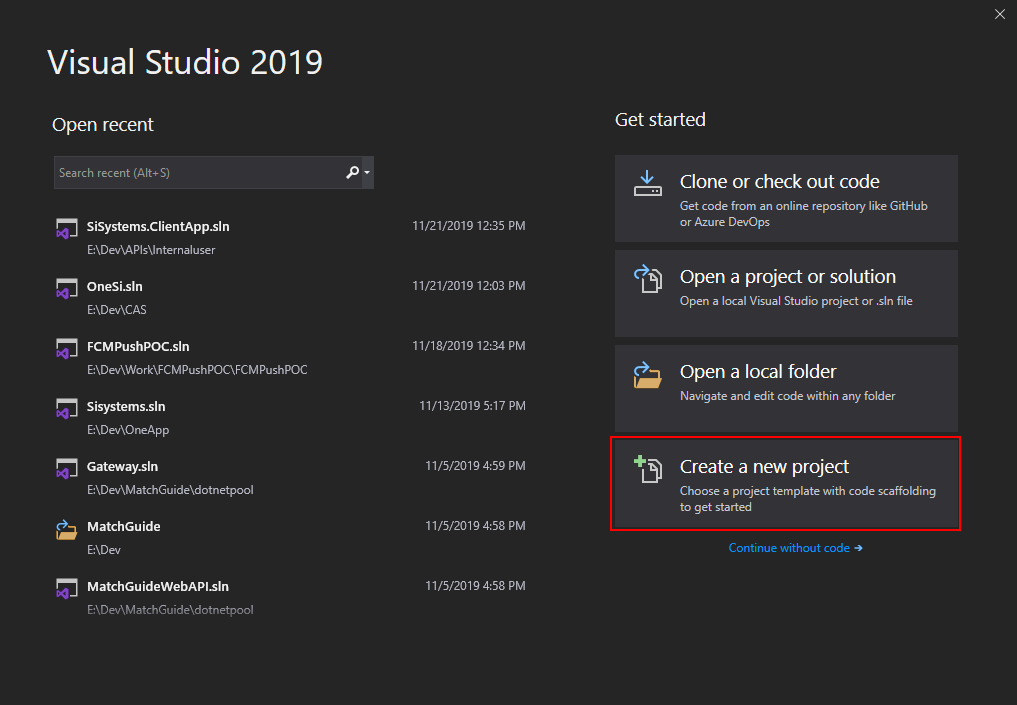Click the Open a local folder icon

pyautogui.click(x=647, y=374)
